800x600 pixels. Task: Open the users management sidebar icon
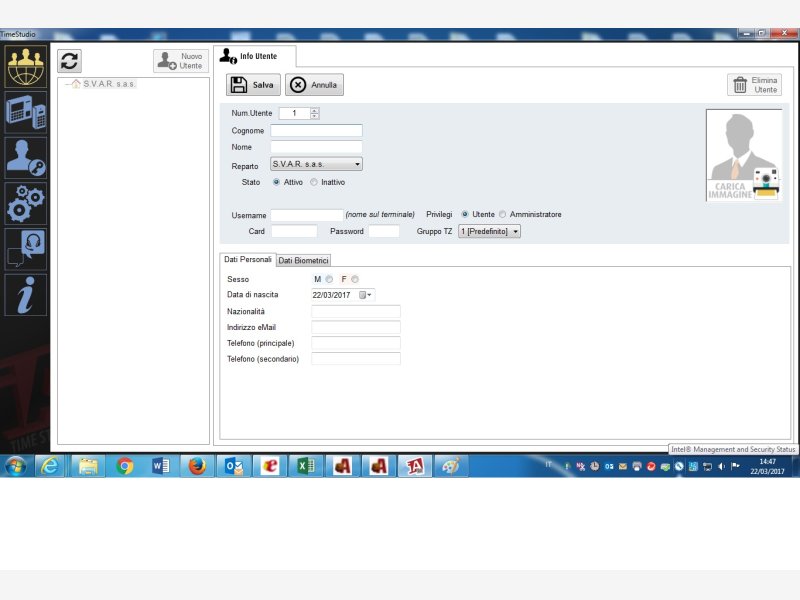coord(25,67)
